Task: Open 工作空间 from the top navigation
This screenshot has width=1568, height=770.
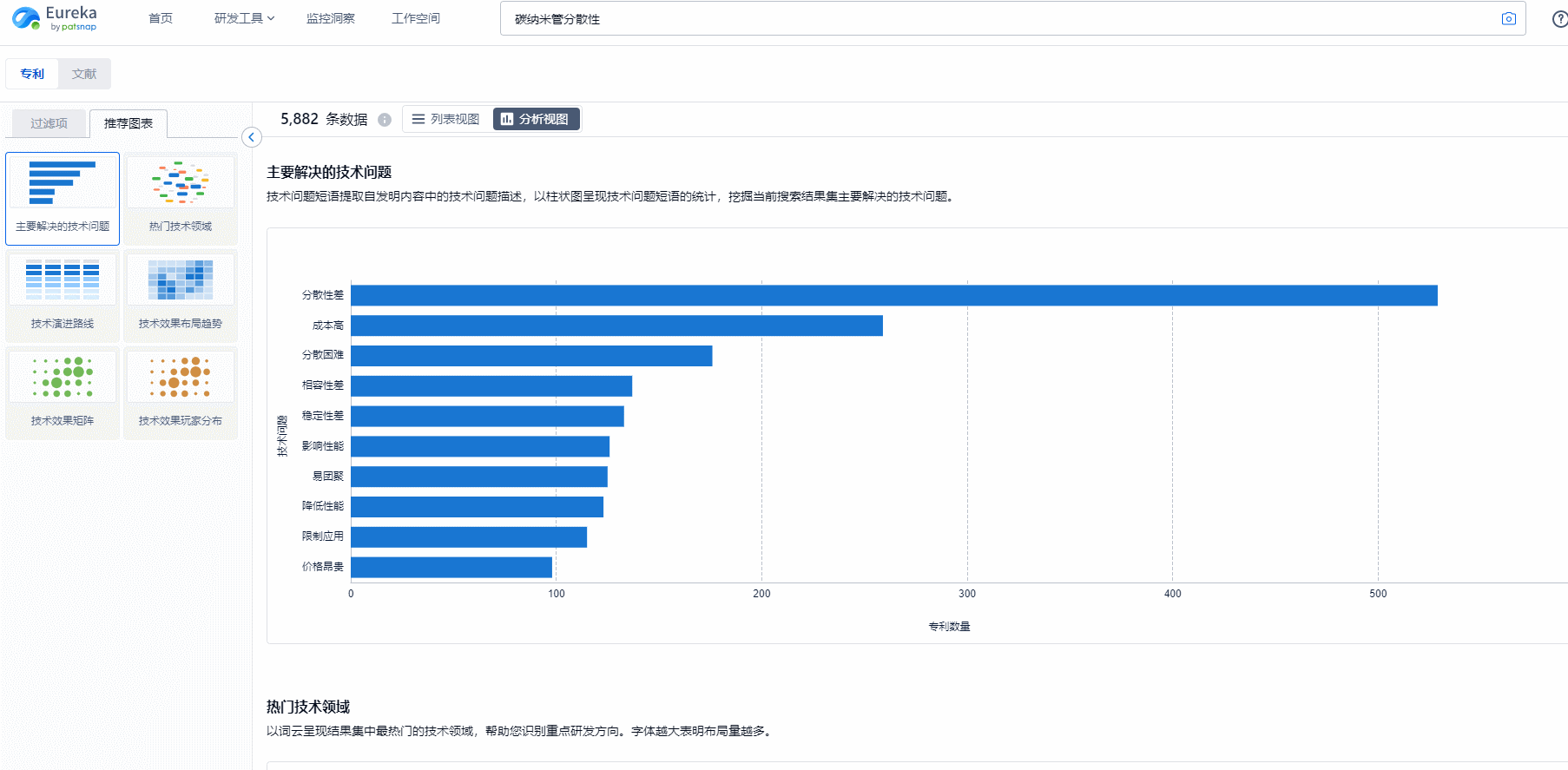Action: pyautogui.click(x=415, y=18)
